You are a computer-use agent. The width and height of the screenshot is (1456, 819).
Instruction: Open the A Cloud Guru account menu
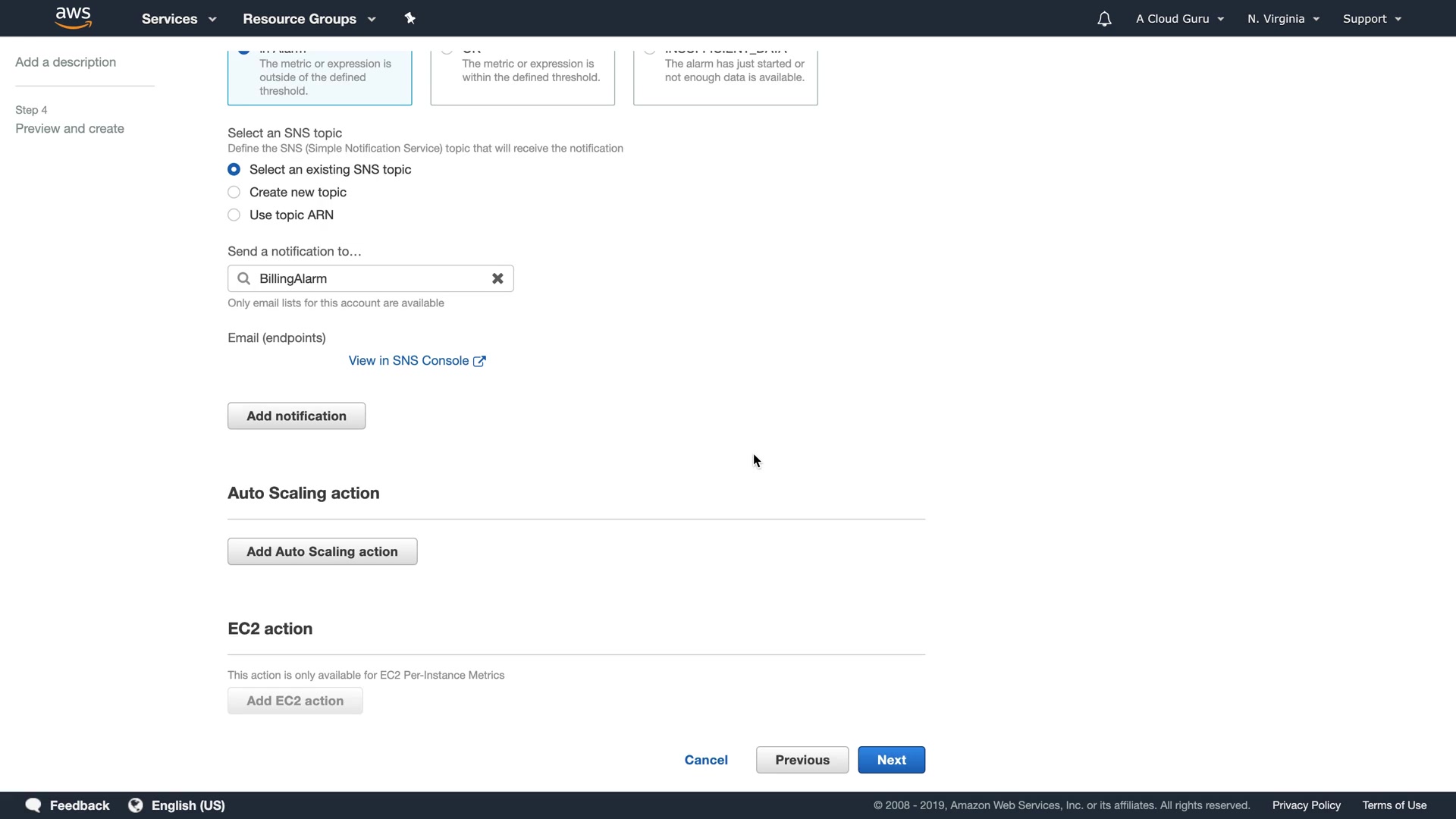coord(1179,19)
